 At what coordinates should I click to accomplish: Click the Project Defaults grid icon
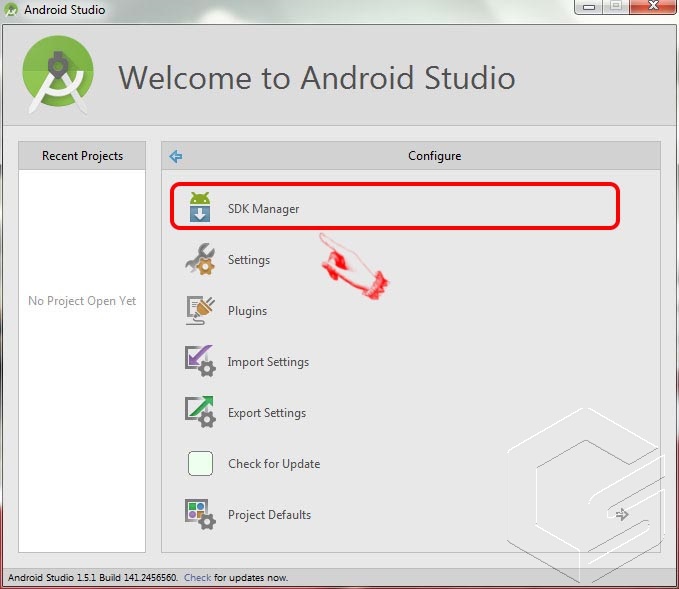[200, 514]
